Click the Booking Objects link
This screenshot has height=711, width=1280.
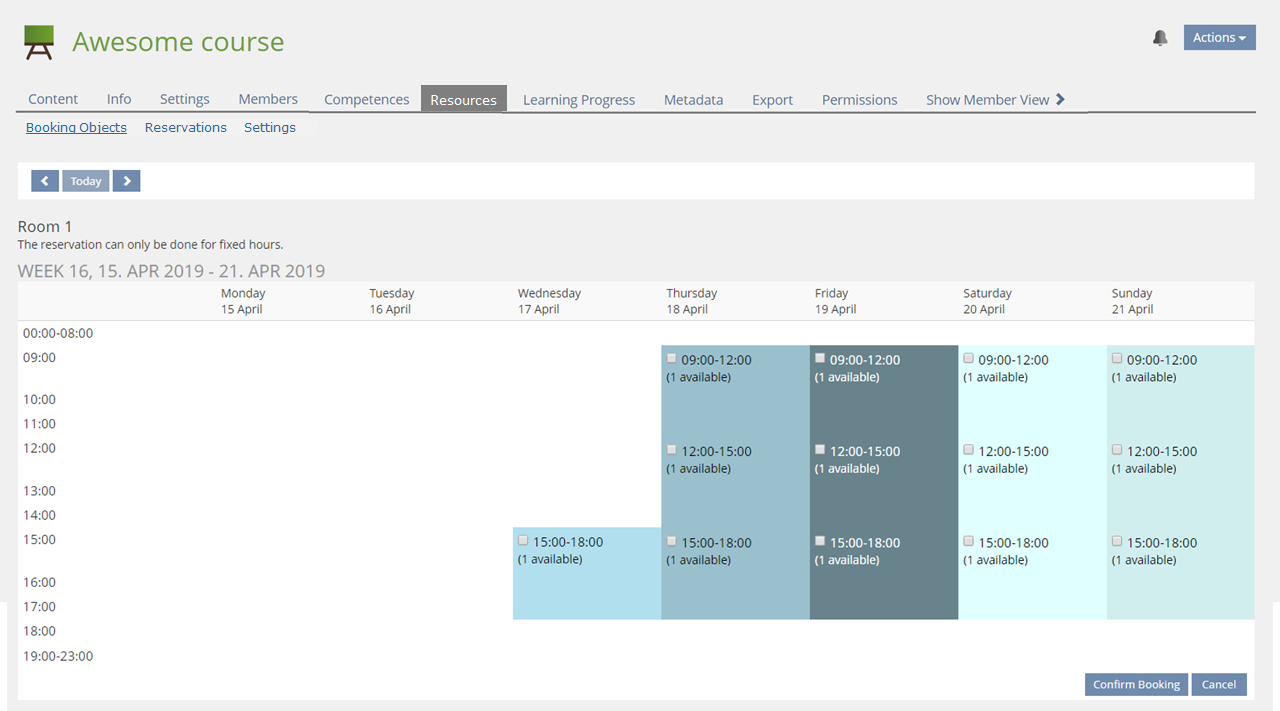[76, 128]
